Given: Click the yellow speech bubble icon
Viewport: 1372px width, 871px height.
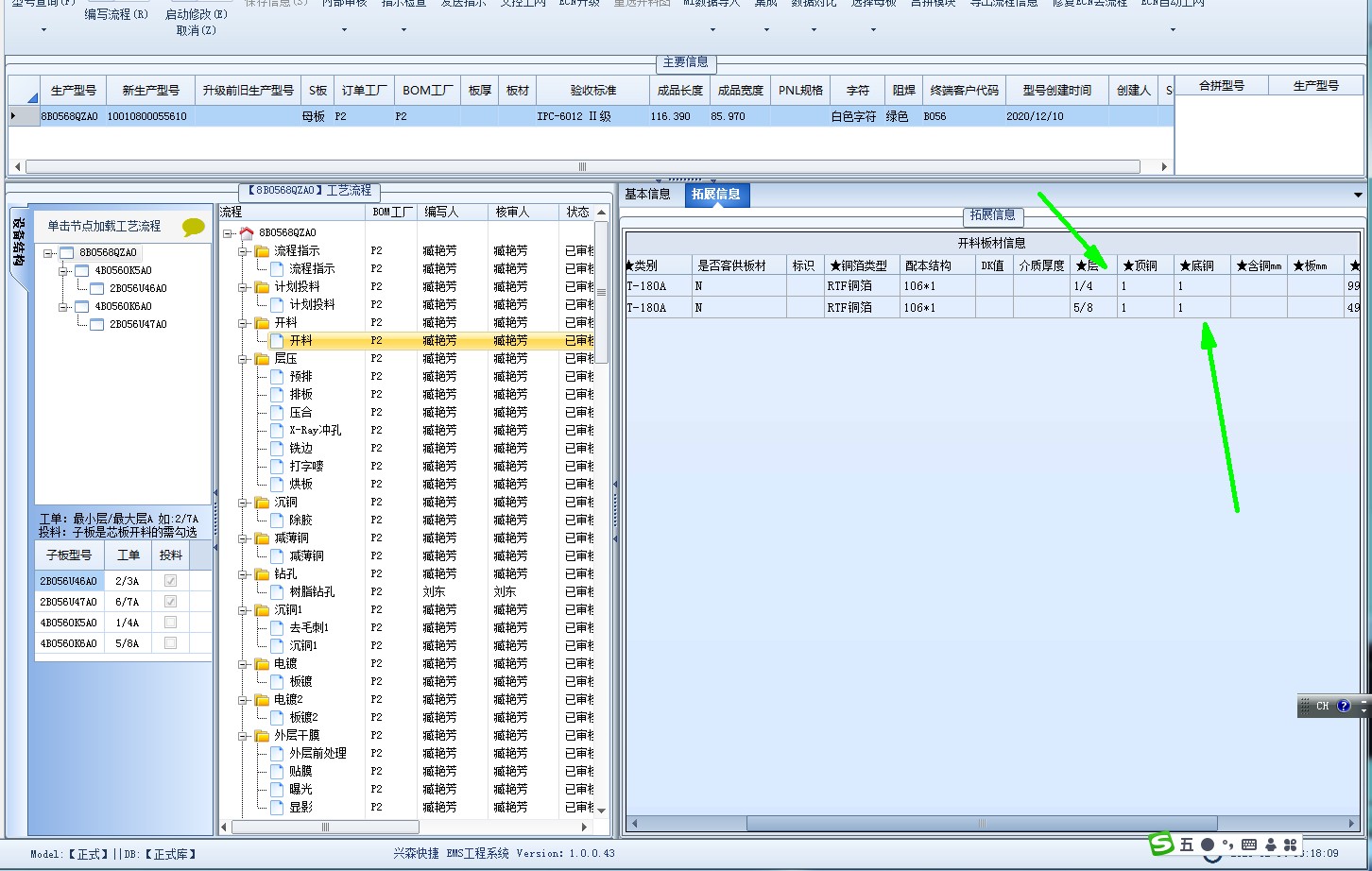Looking at the screenshot, I should 194,227.
